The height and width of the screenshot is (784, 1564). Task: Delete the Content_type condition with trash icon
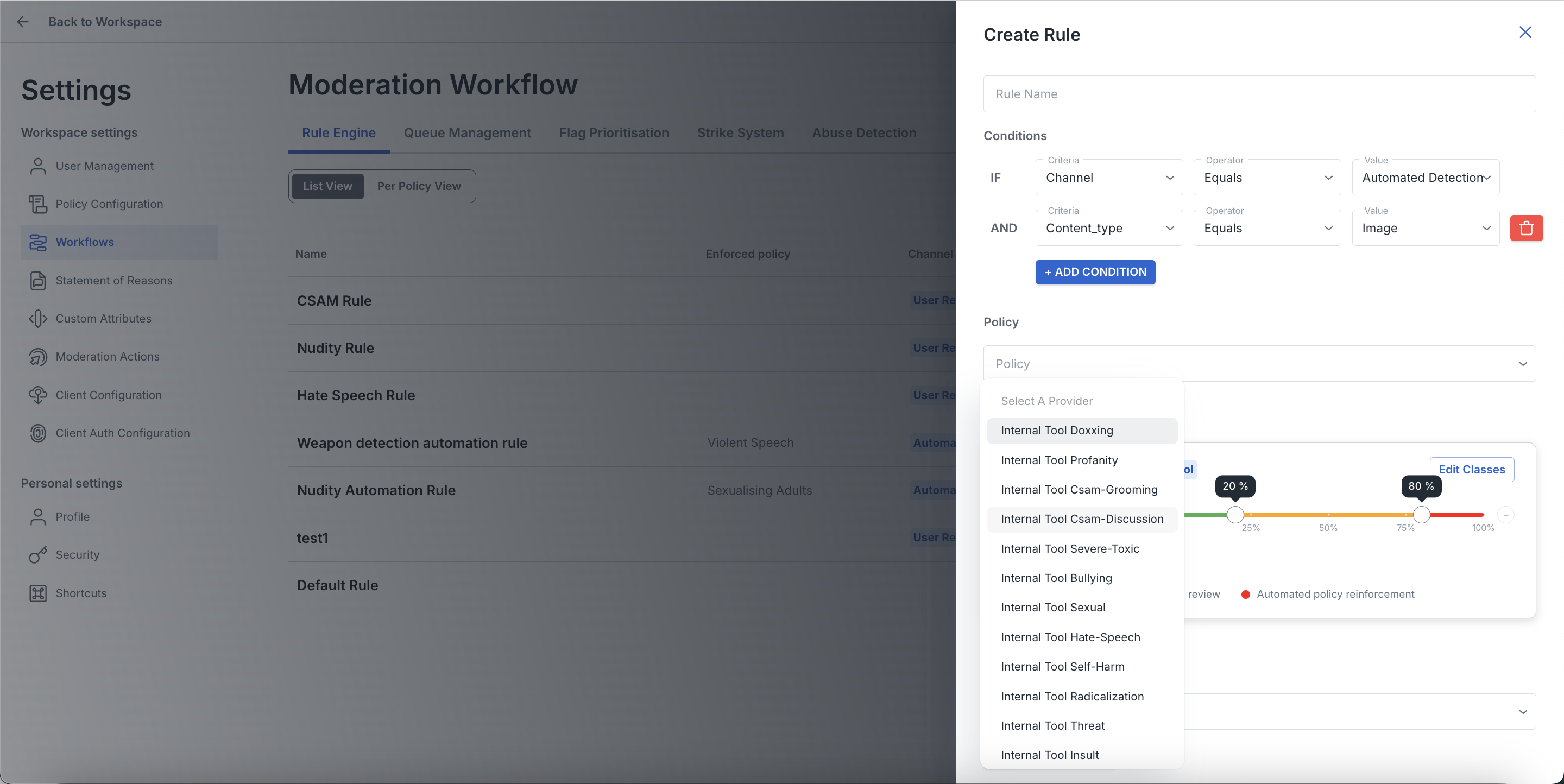point(1526,228)
